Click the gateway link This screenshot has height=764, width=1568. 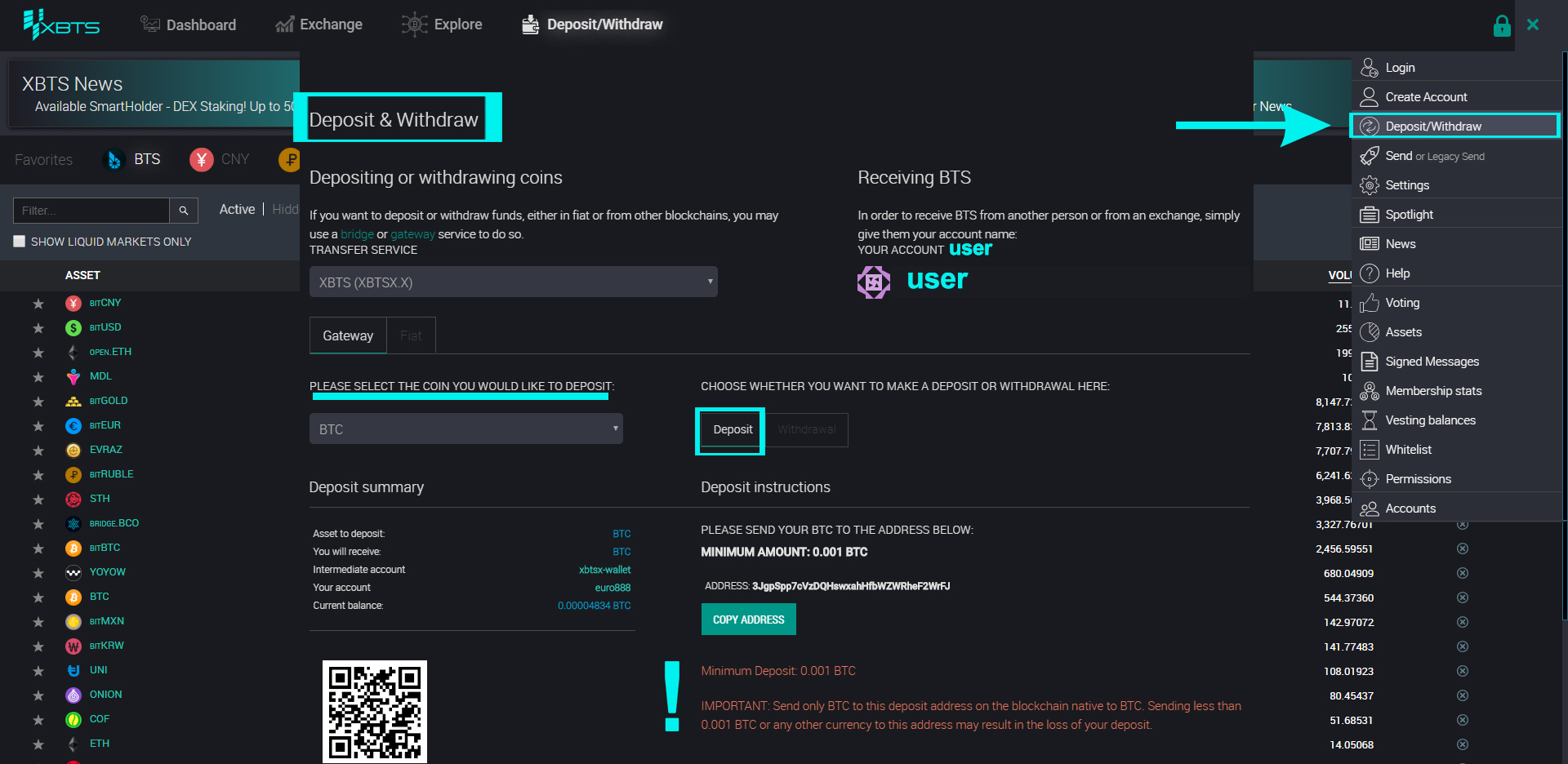pos(412,234)
